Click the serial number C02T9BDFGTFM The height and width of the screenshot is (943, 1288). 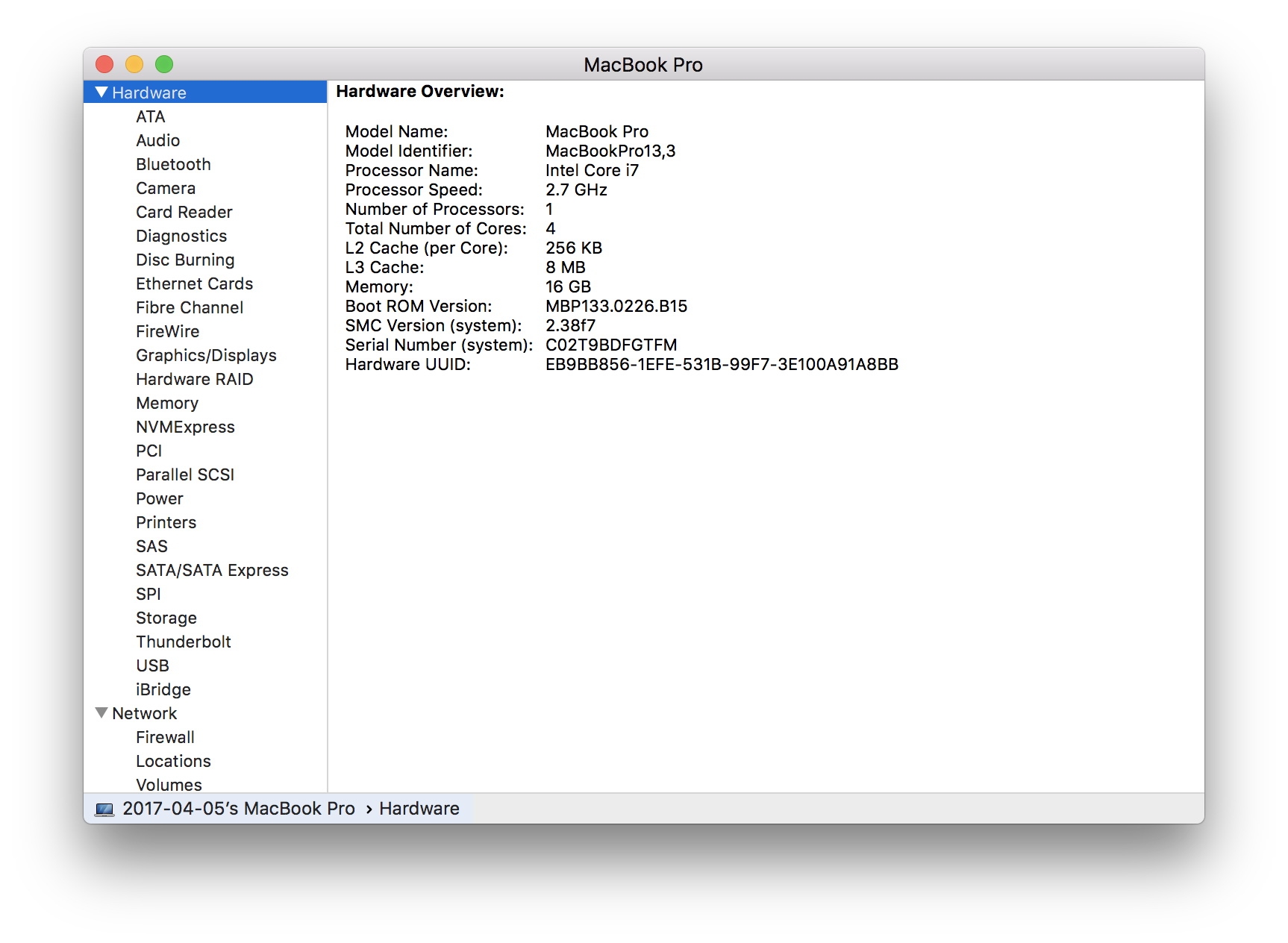coord(611,345)
